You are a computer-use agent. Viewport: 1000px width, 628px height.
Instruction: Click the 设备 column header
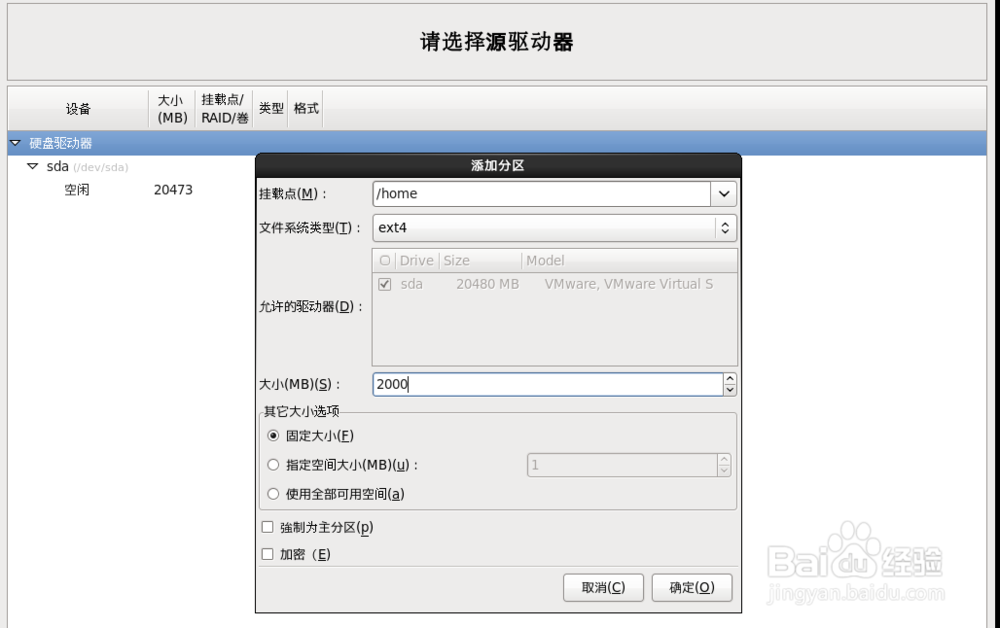click(x=75, y=108)
